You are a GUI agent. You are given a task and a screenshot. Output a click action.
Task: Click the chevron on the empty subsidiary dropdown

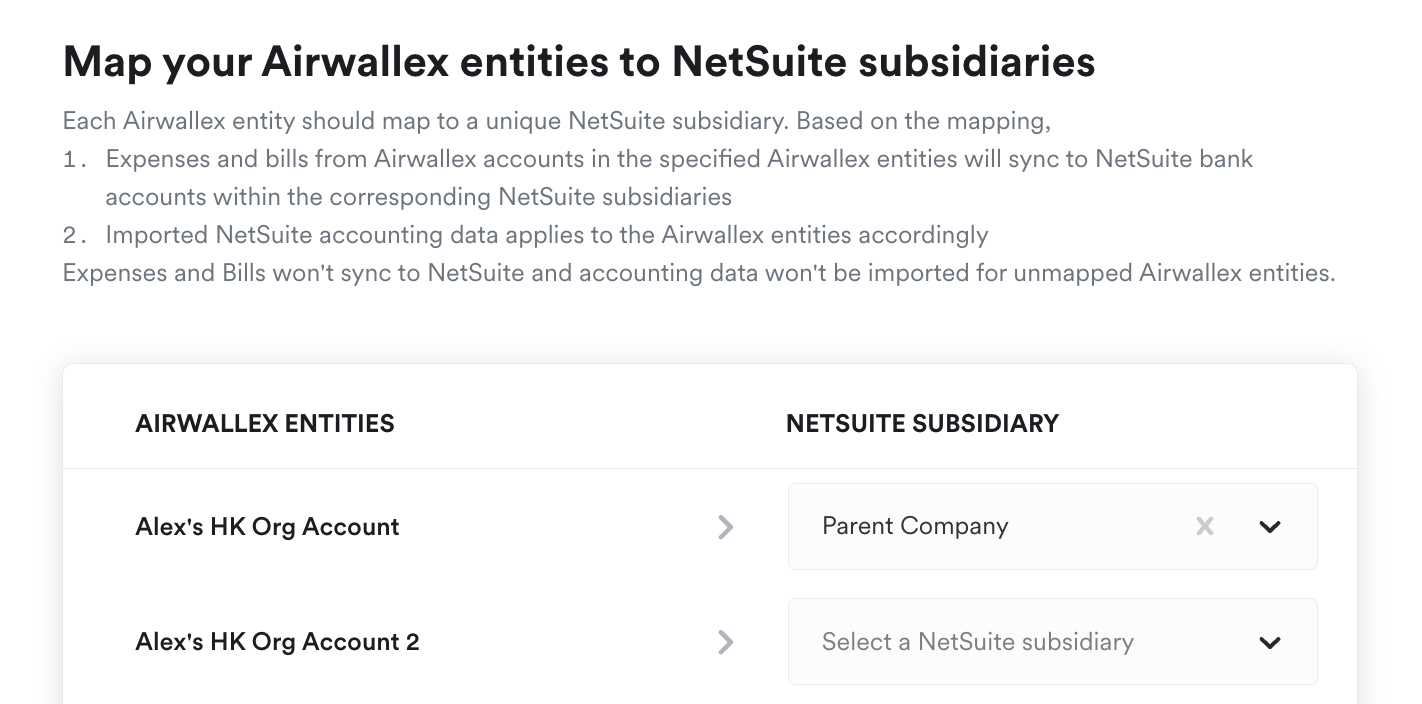coord(1269,642)
